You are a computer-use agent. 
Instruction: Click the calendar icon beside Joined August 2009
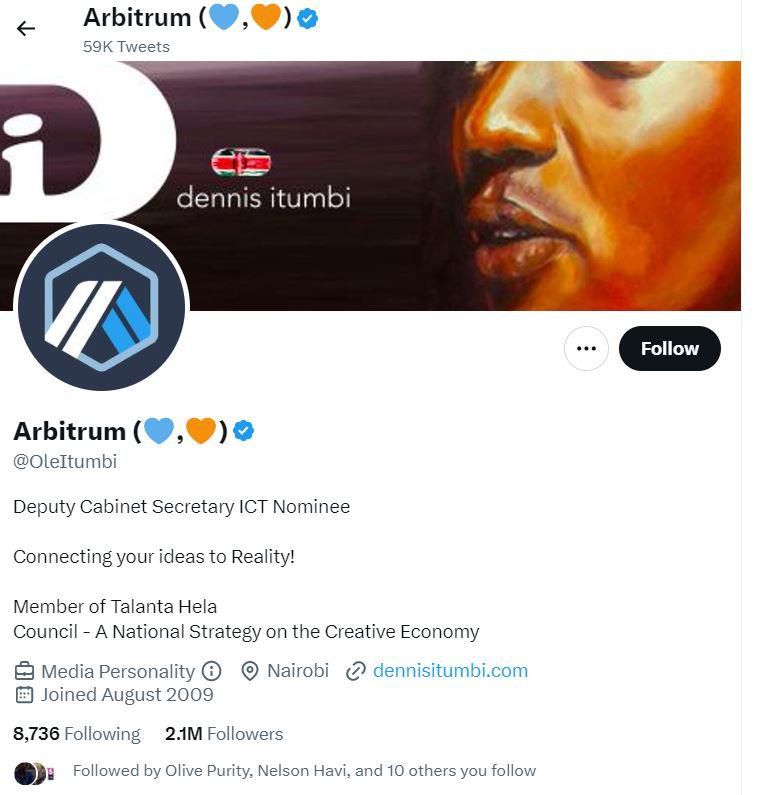click(x=24, y=695)
